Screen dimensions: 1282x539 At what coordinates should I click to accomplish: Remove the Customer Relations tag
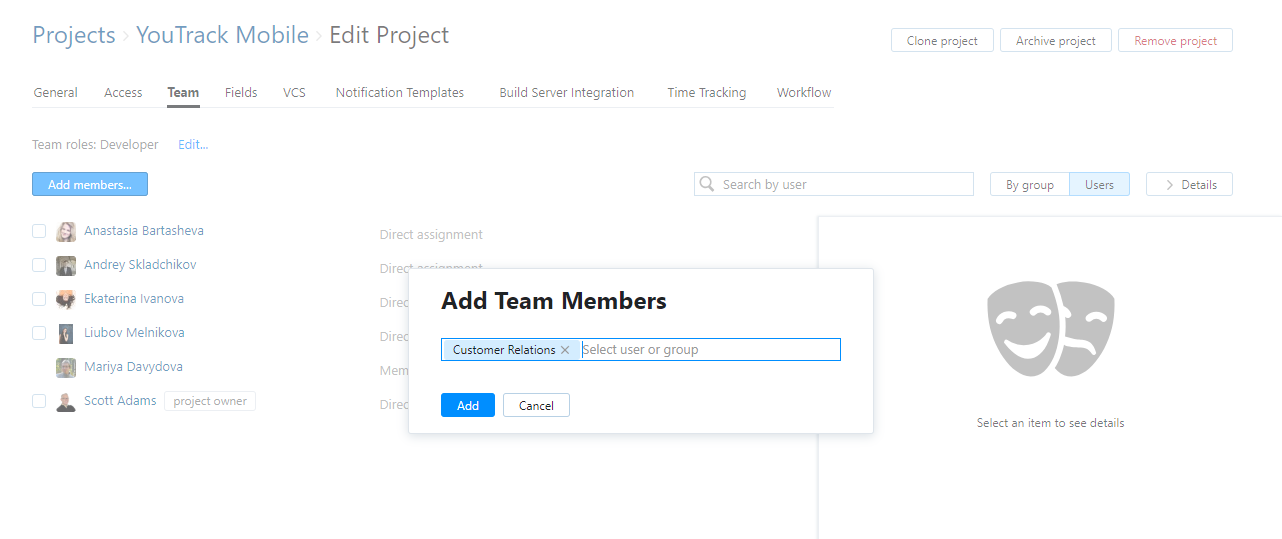(x=565, y=350)
